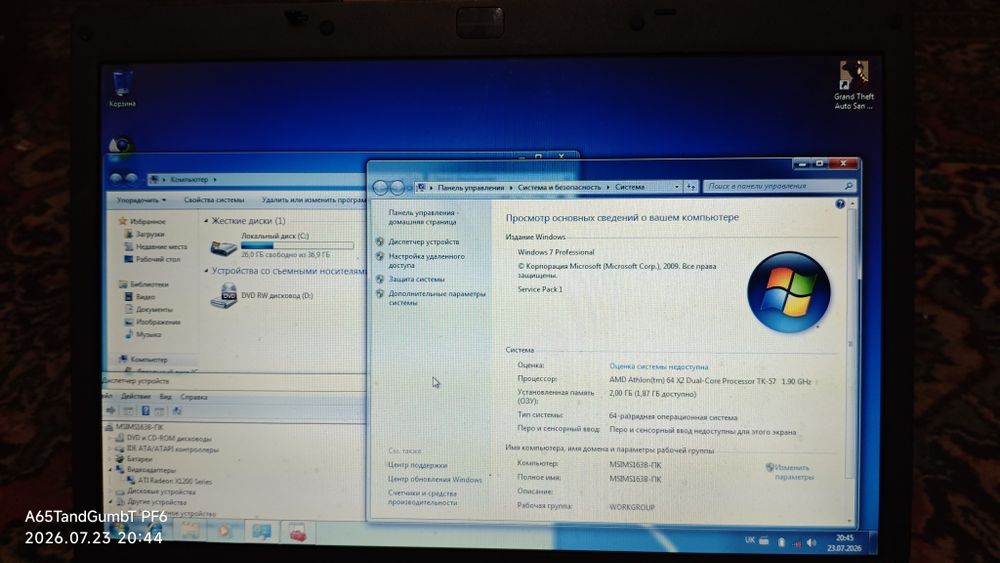Open Вид menu in Device Manager
Image resolution: width=1000 pixels, height=563 pixels.
point(165,397)
